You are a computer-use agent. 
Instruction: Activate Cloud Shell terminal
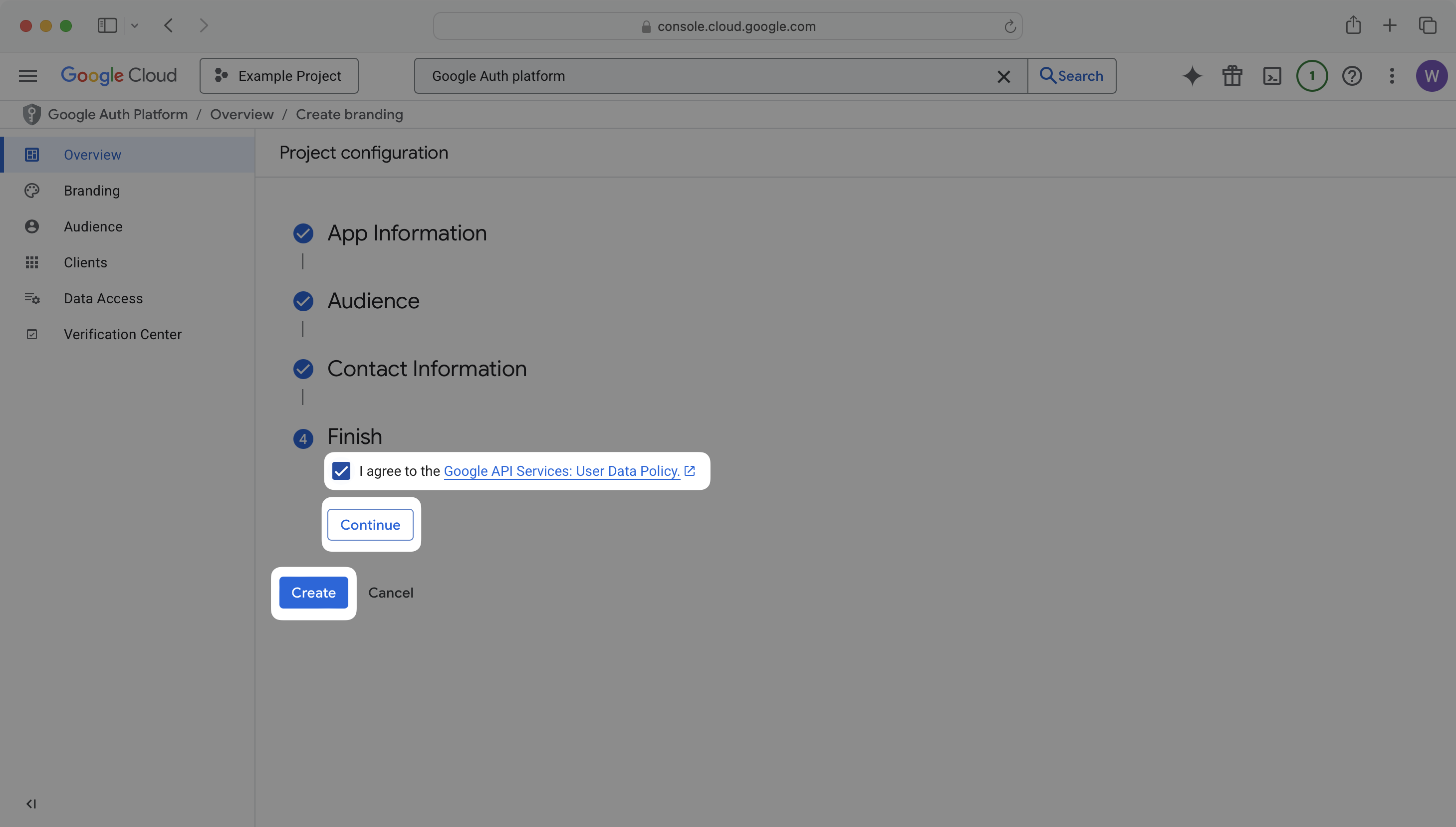pyautogui.click(x=1272, y=75)
